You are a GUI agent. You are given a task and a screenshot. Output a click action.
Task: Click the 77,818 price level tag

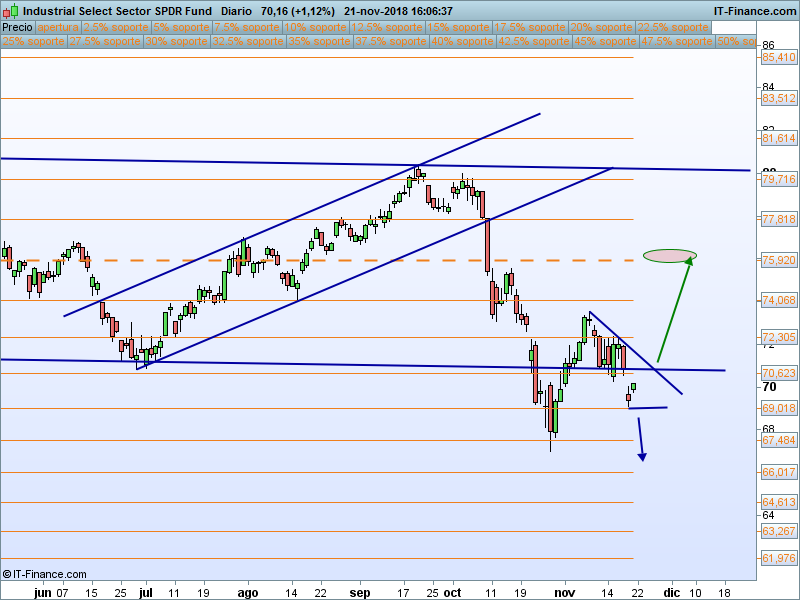779,219
